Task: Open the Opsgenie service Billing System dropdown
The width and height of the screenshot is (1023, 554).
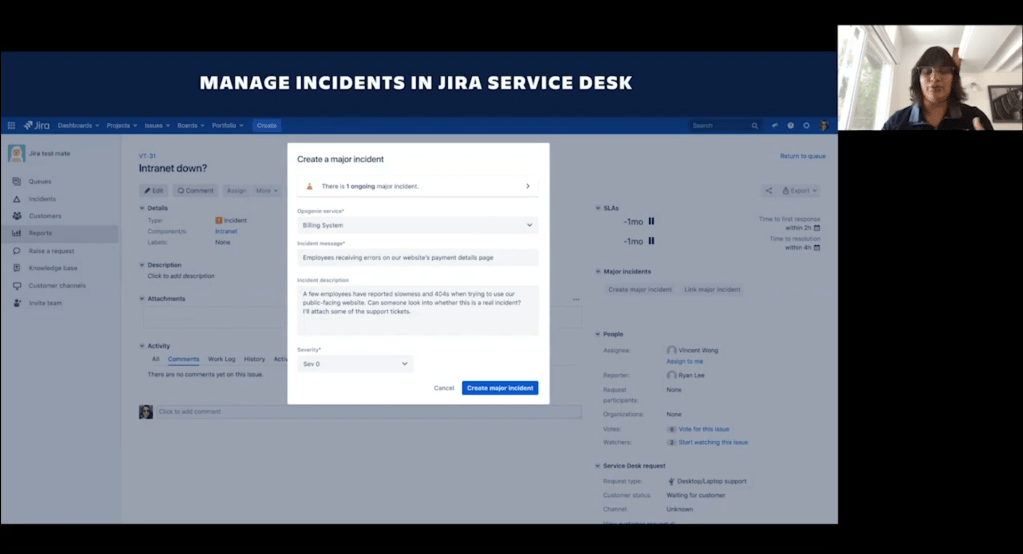Action: coord(417,226)
